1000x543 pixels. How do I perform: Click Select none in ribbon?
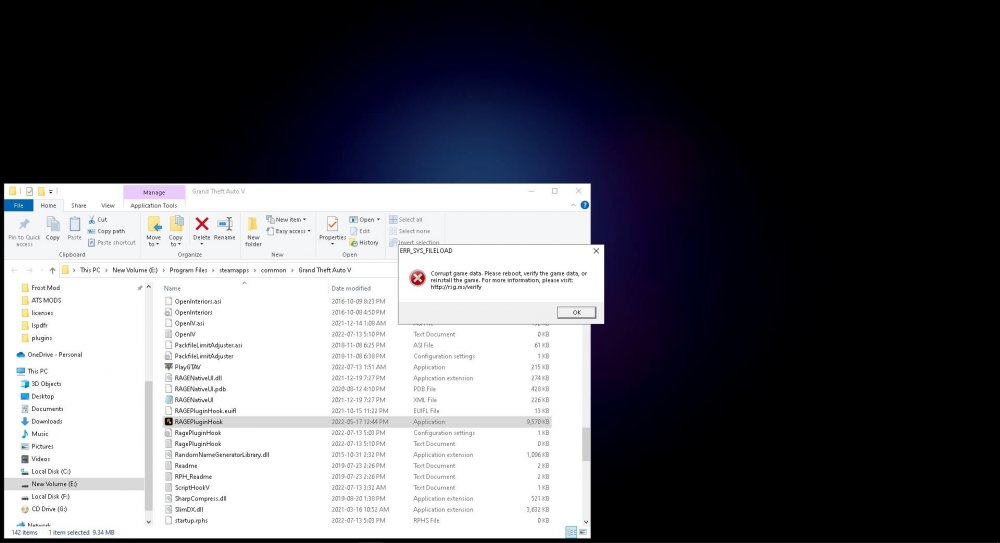[x=409, y=231]
